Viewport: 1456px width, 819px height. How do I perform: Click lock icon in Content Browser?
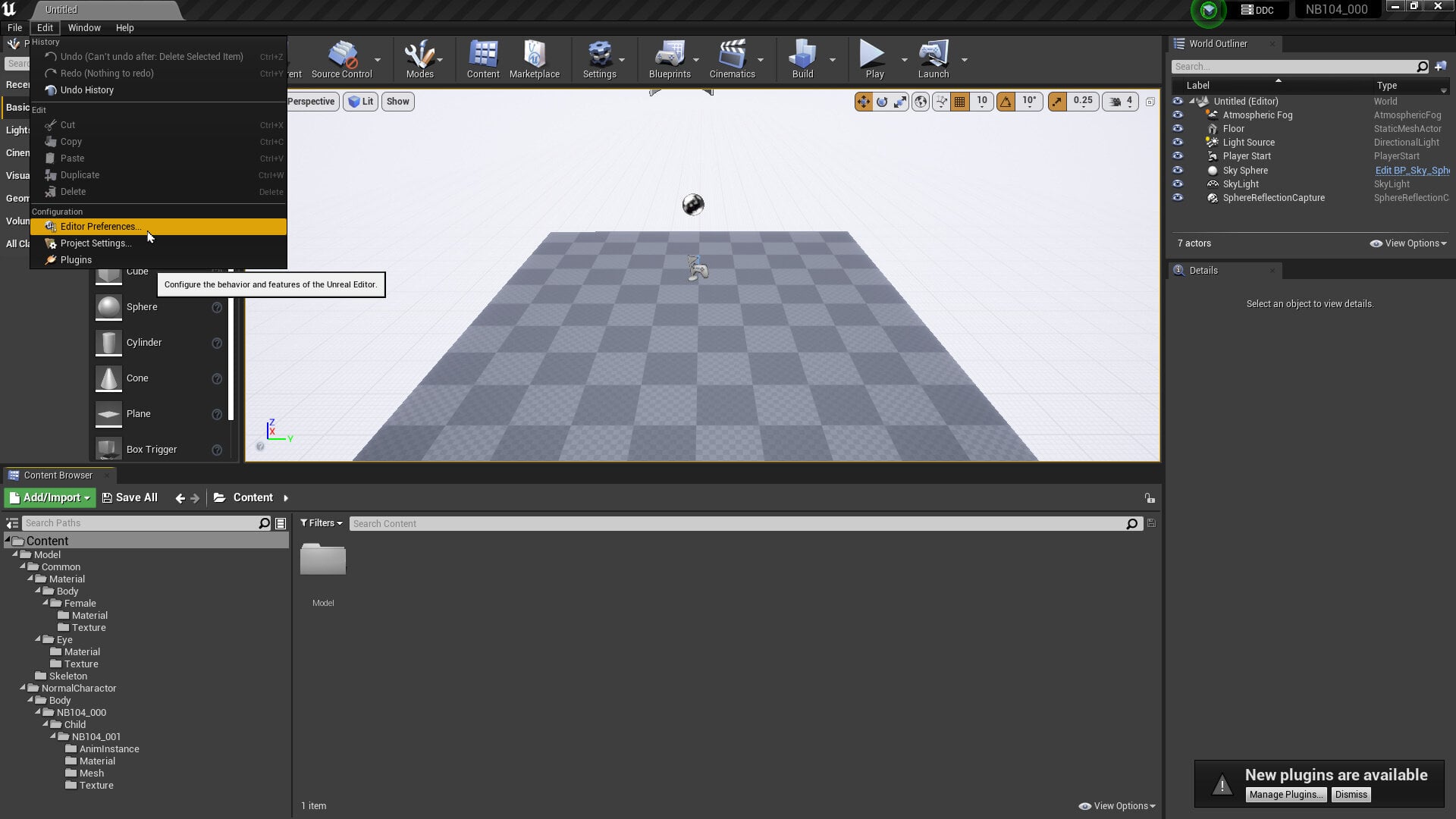1150,498
